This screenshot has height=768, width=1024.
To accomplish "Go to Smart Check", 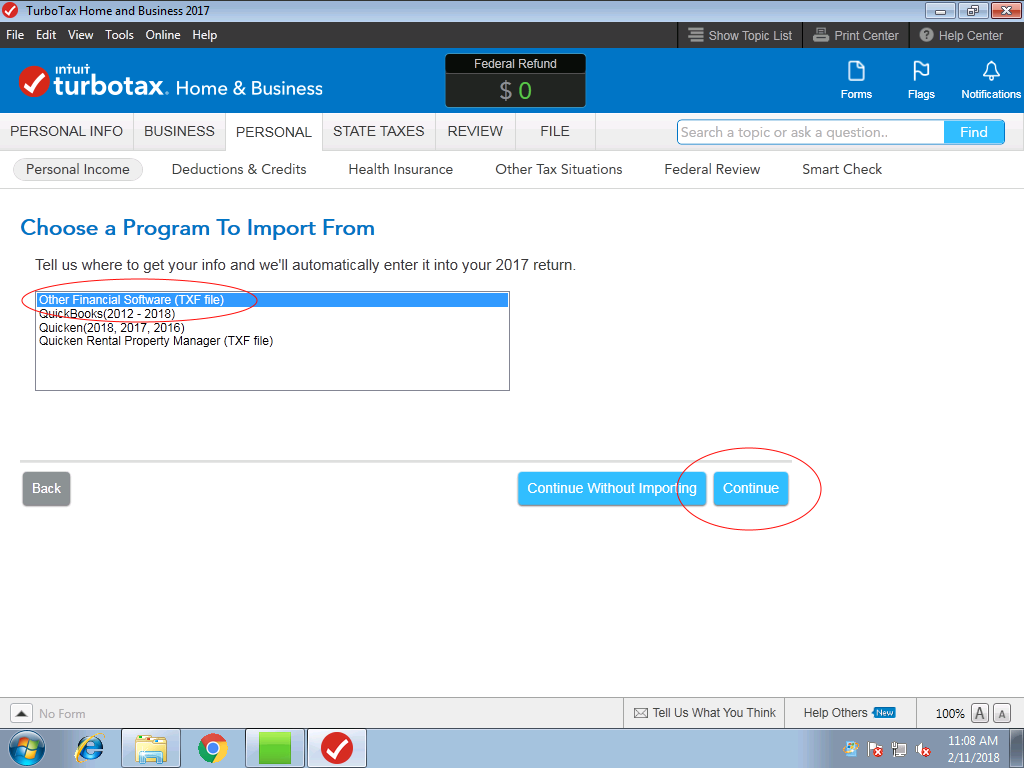I will [842, 169].
